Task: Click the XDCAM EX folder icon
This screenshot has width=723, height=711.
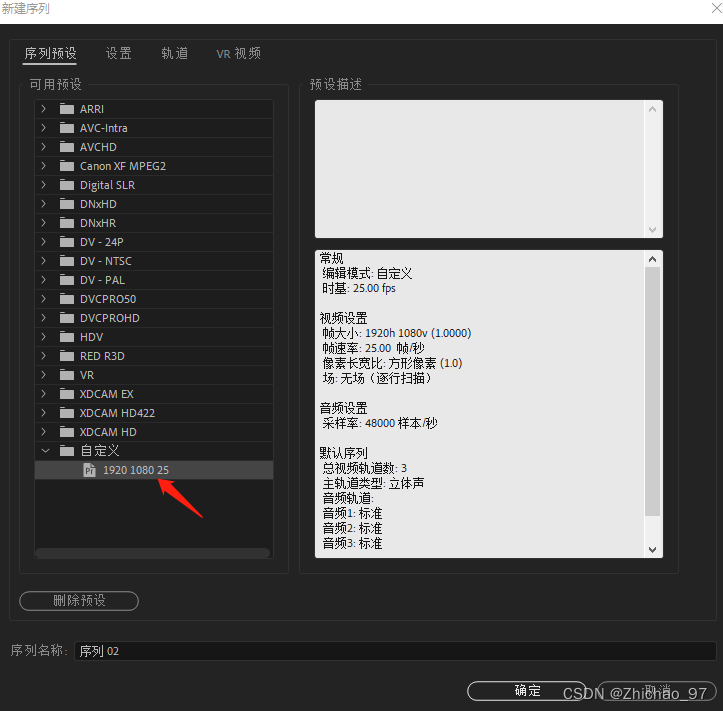Action: pyautogui.click(x=67, y=394)
